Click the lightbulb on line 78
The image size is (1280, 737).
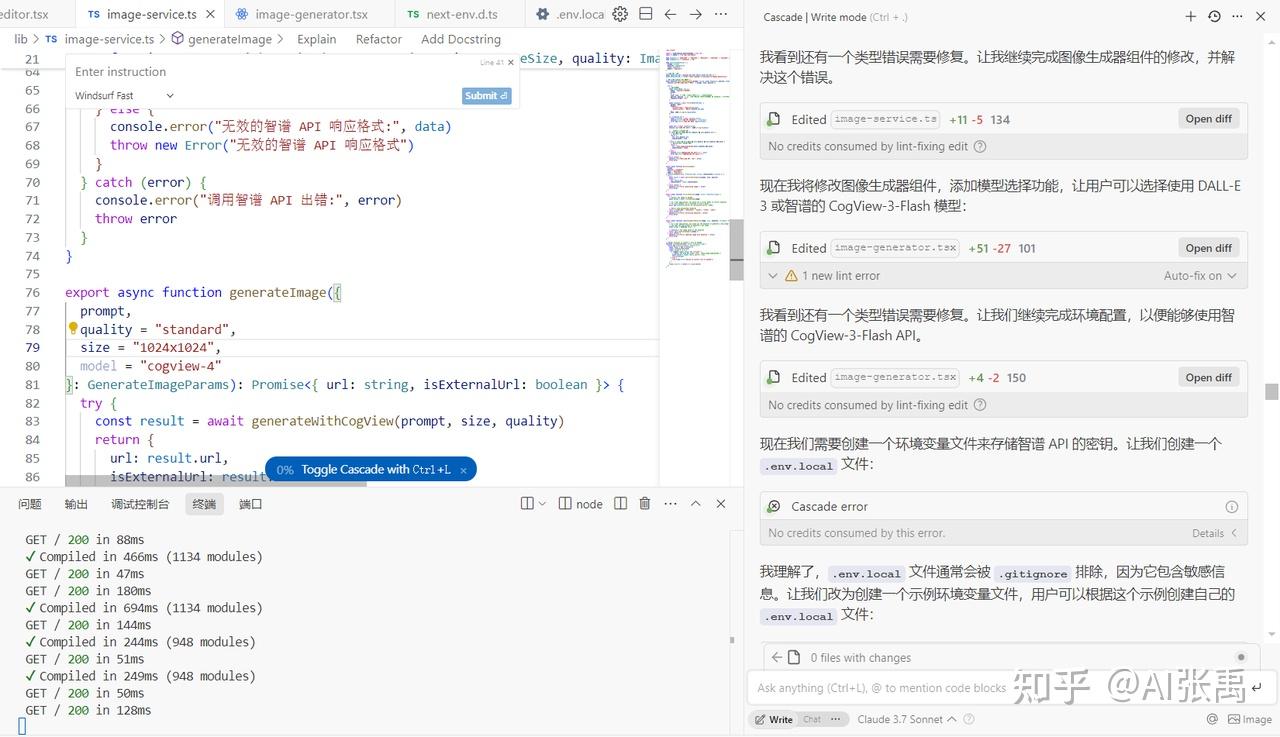tap(72, 328)
